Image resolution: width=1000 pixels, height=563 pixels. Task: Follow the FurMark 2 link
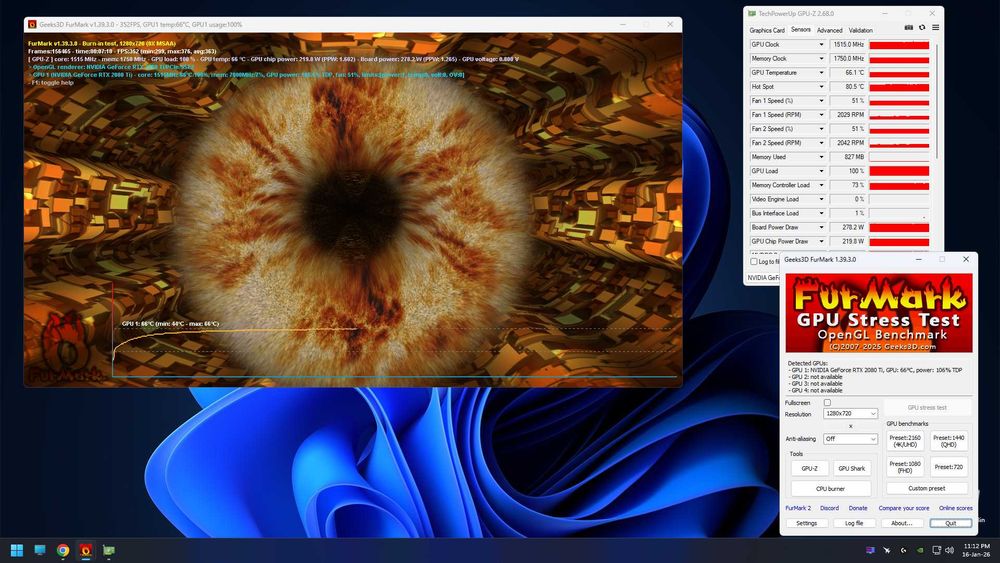[798, 508]
